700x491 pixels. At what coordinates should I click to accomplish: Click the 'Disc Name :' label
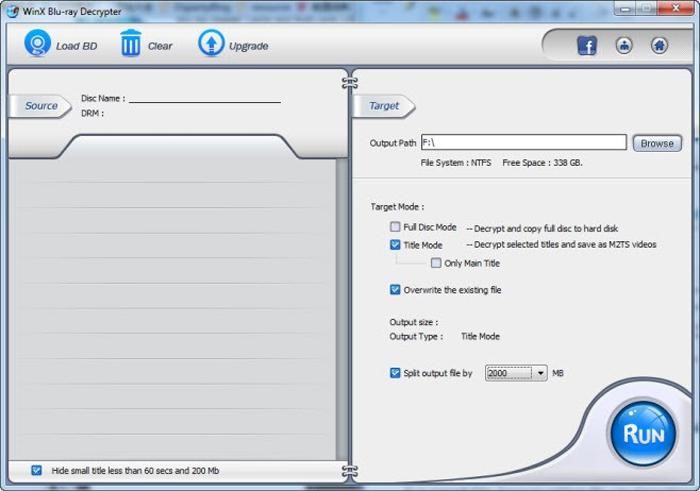pos(103,98)
